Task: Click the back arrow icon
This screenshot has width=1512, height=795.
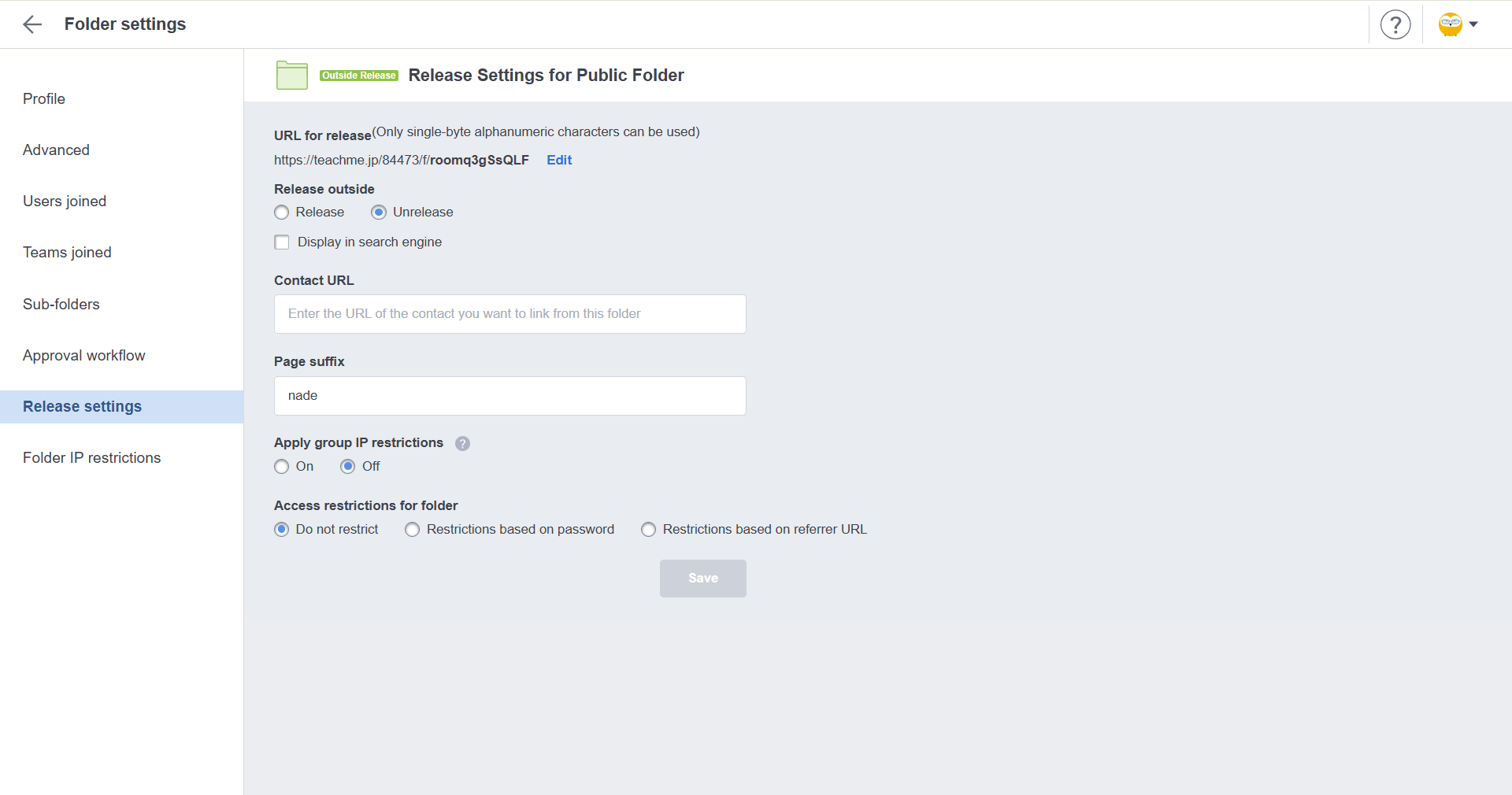Action: point(32,24)
